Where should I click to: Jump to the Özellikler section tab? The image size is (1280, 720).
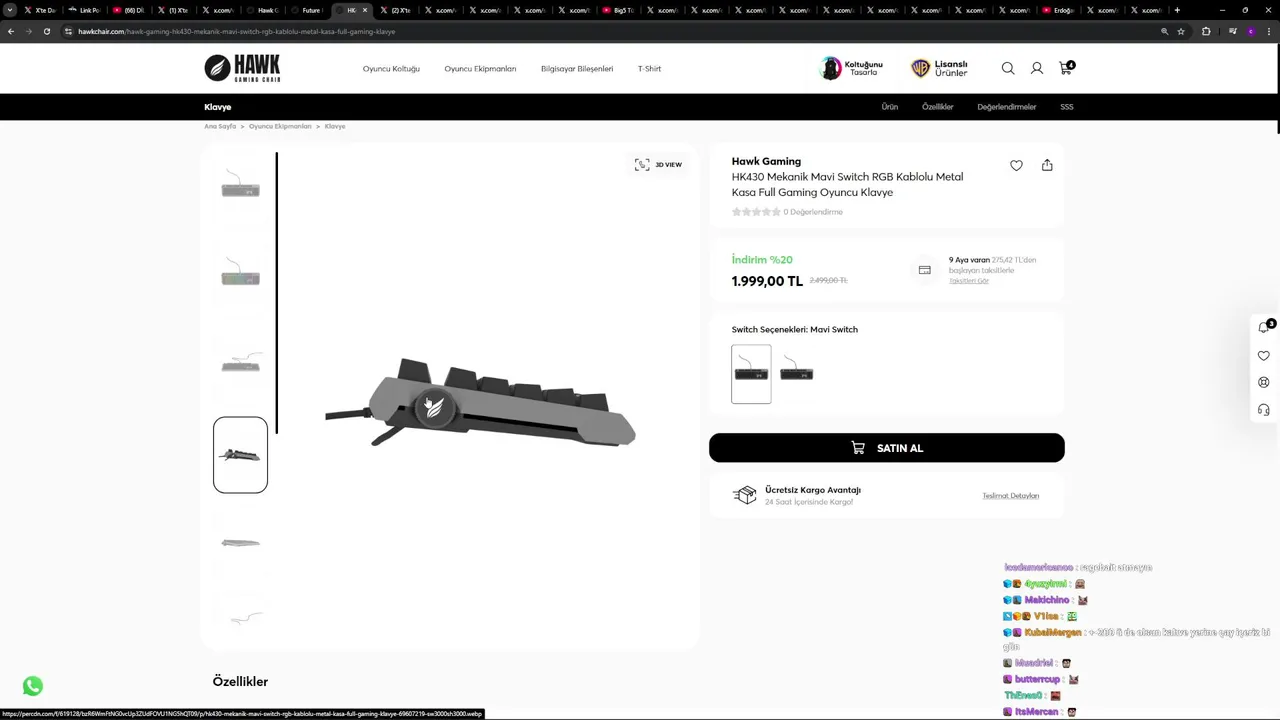[937, 107]
